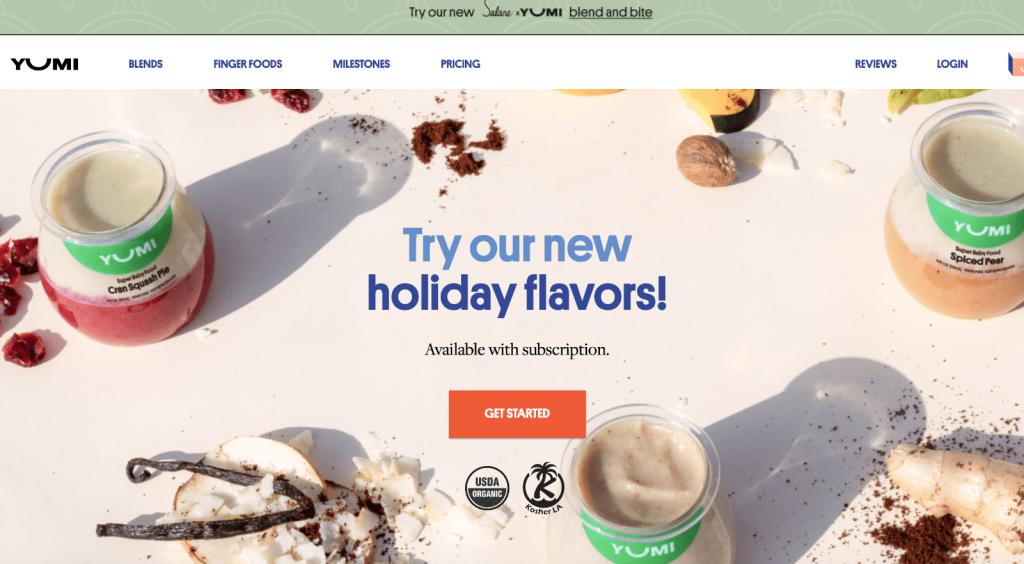Open the Reviews page

point(876,64)
